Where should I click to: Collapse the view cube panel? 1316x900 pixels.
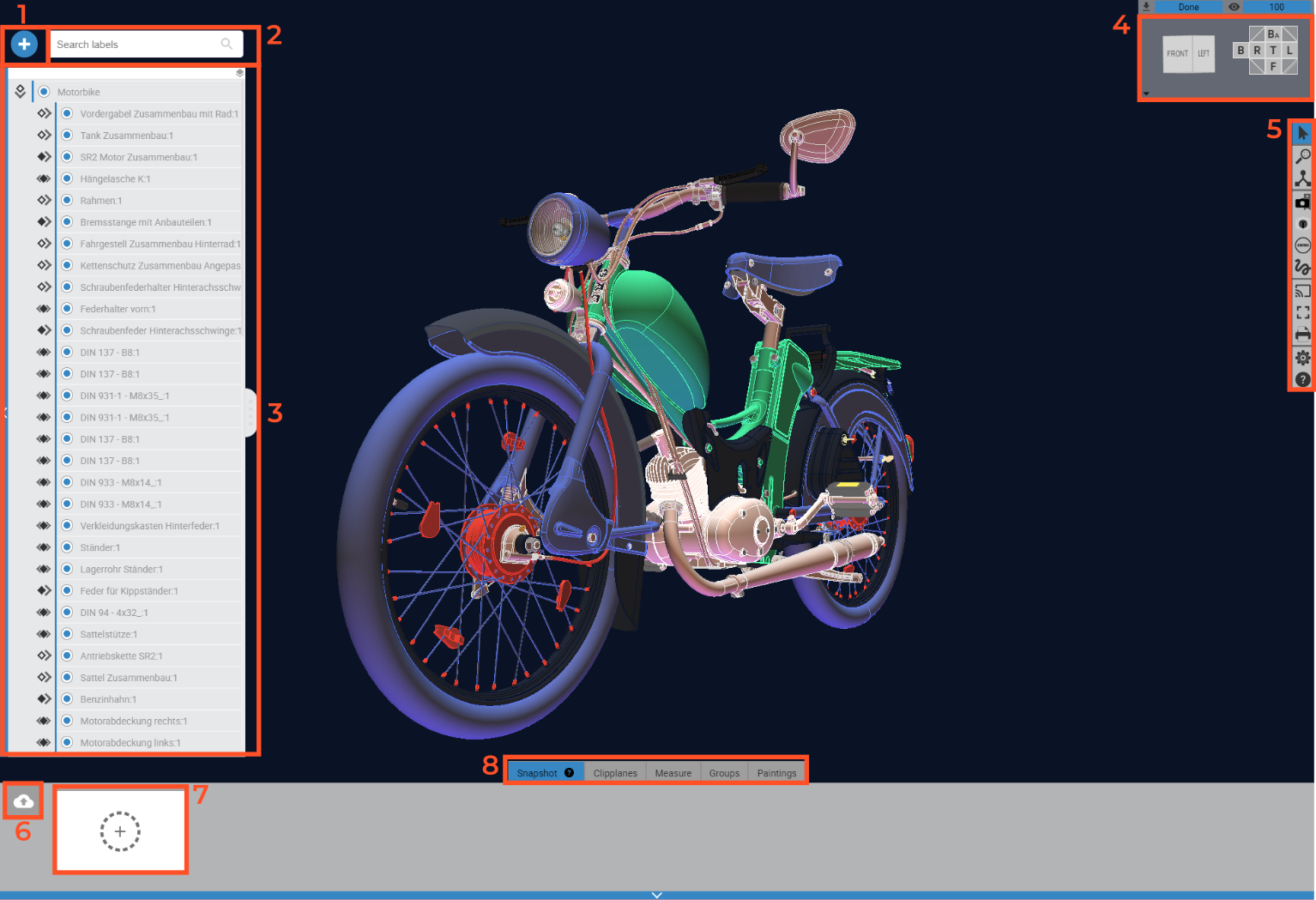[1146, 93]
